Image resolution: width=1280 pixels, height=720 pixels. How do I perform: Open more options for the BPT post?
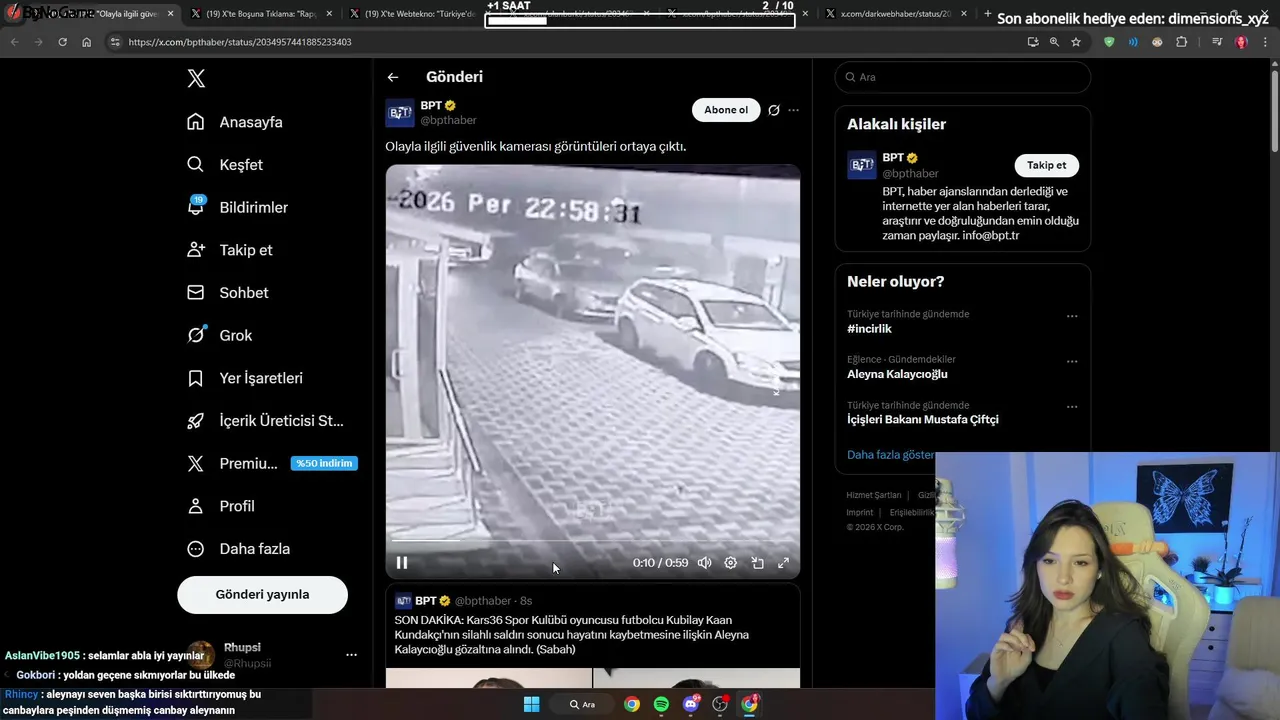click(794, 110)
